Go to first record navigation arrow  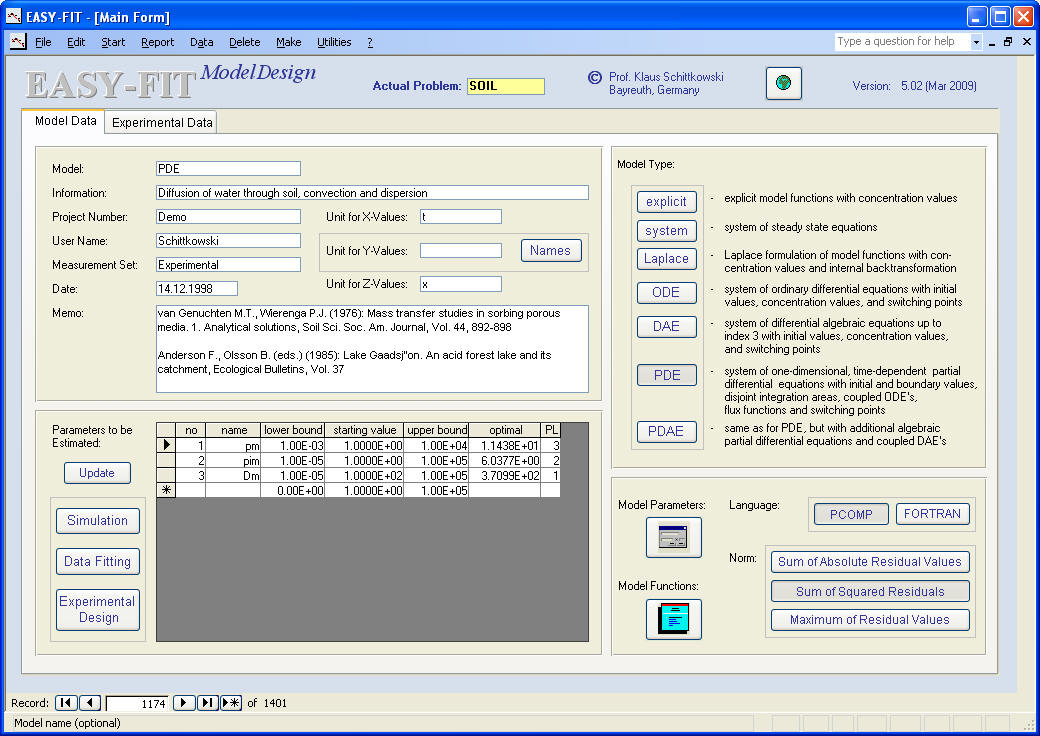coord(65,703)
